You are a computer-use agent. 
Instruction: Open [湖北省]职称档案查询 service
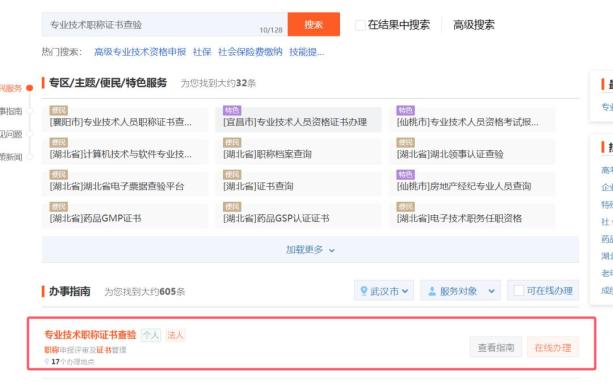(267, 154)
